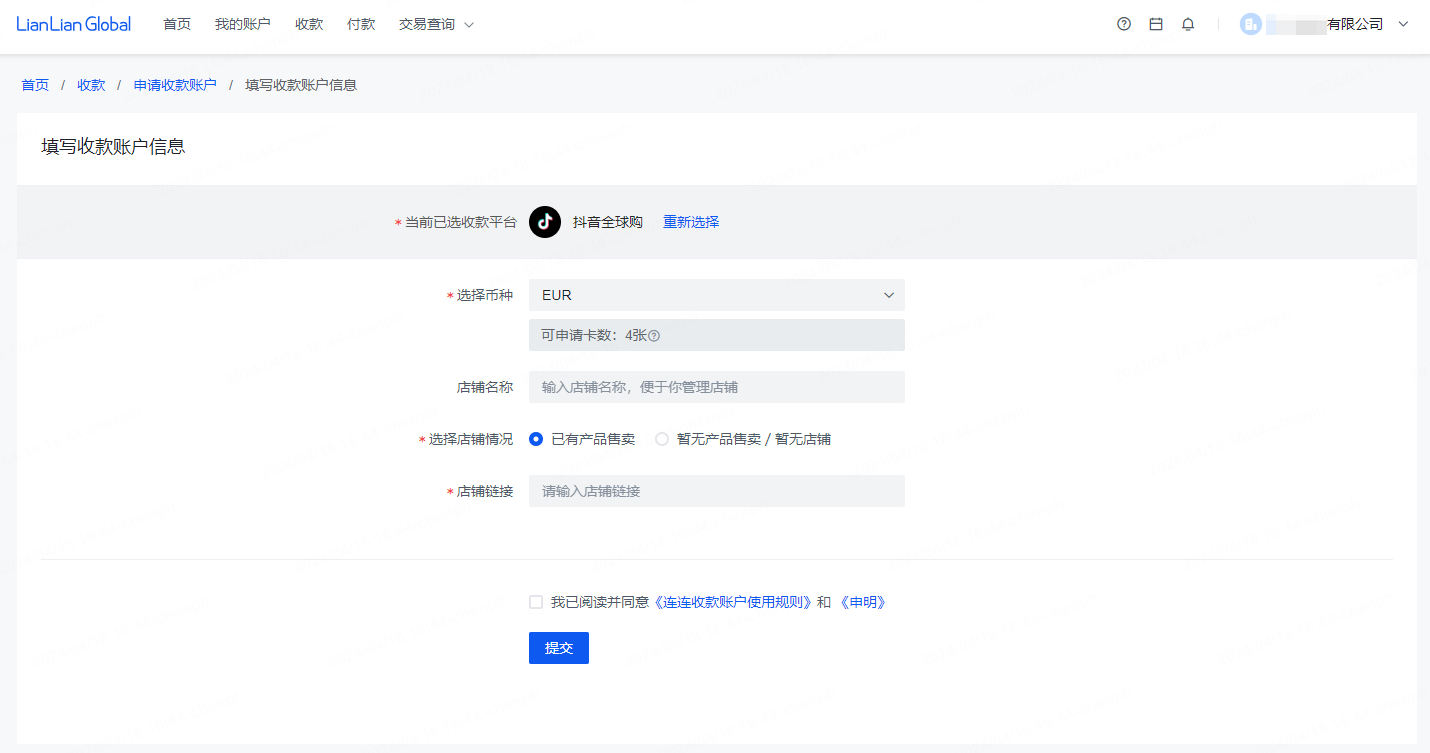Open 付款 in the top navigation
Viewport: 1430px width, 753px height.
coord(361,24)
